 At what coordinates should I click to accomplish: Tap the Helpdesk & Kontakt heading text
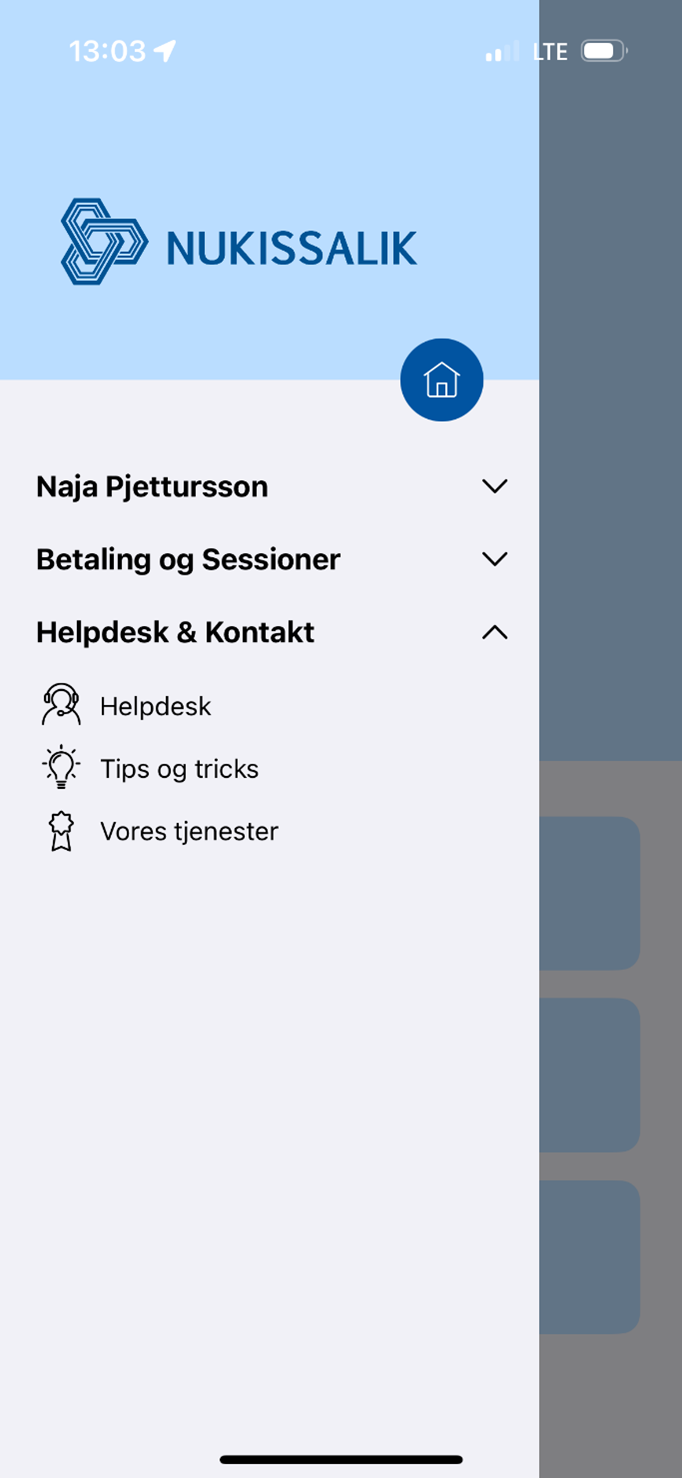(175, 632)
